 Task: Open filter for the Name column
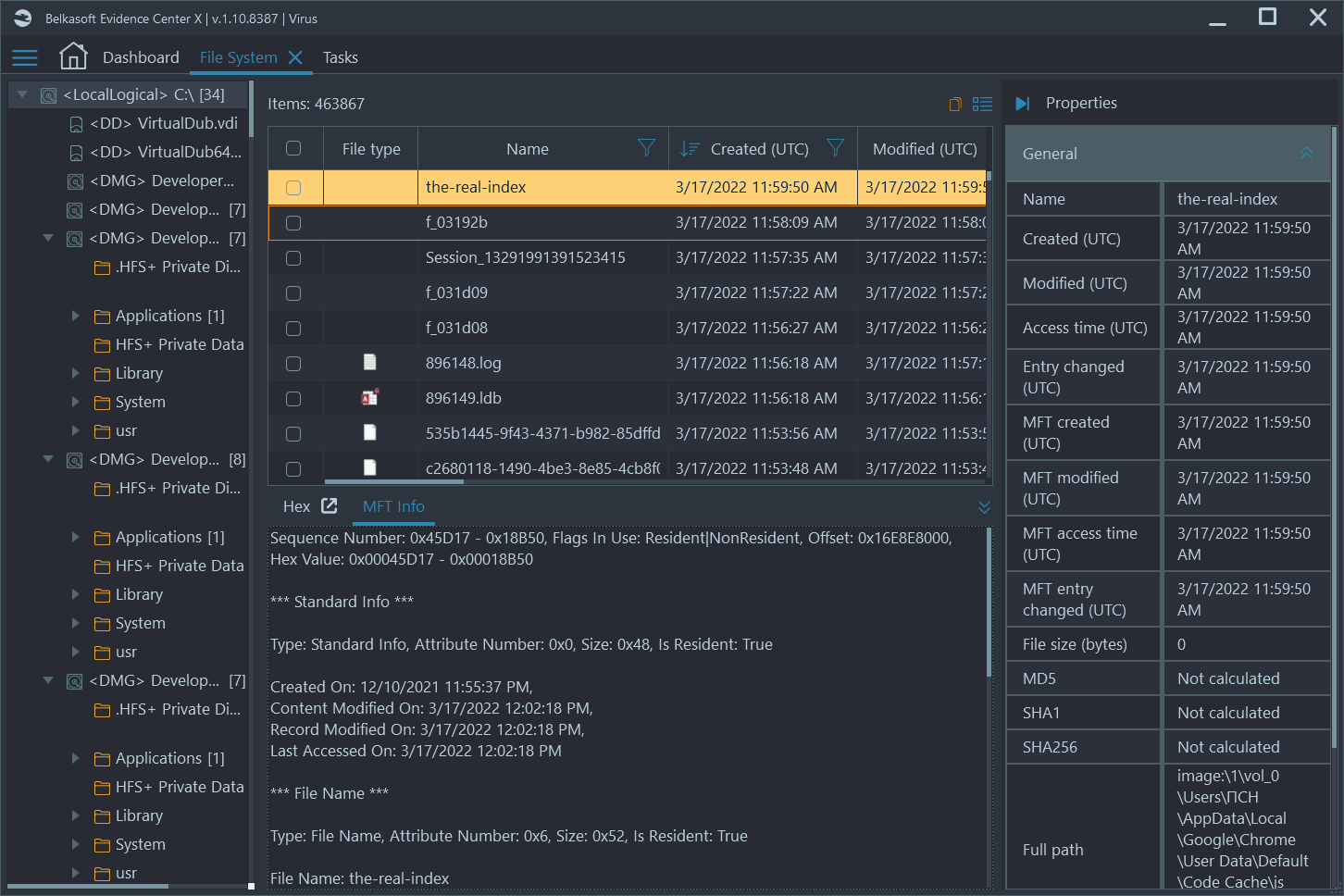[646, 148]
